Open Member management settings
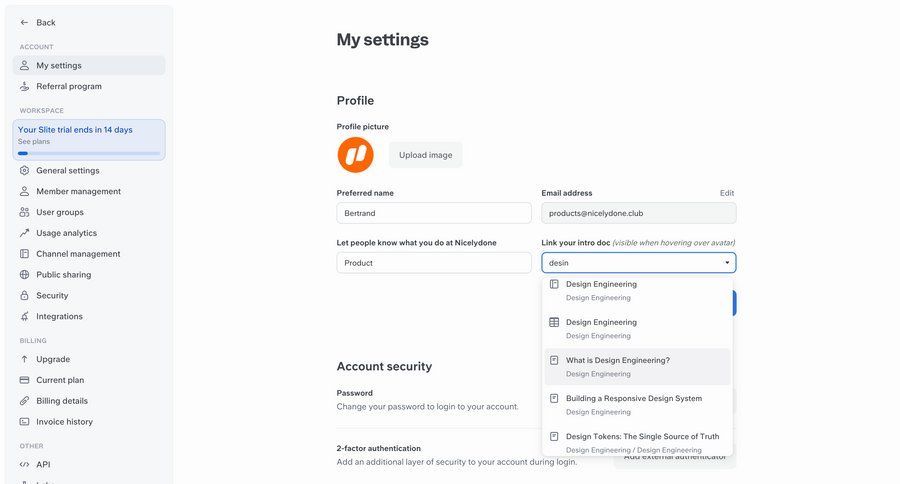Image resolution: width=900 pixels, height=484 pixels. (78, 191)
